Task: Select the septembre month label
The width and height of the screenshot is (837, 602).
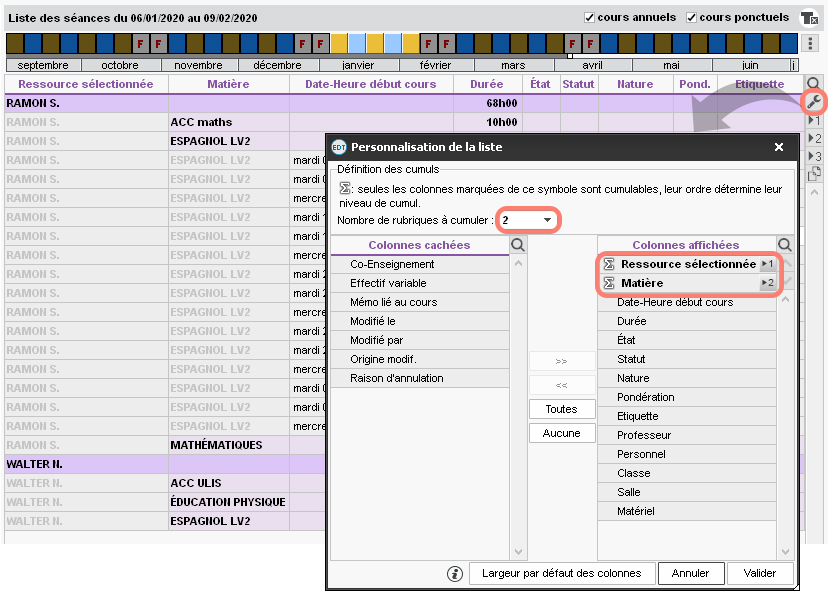Action: 43,65
